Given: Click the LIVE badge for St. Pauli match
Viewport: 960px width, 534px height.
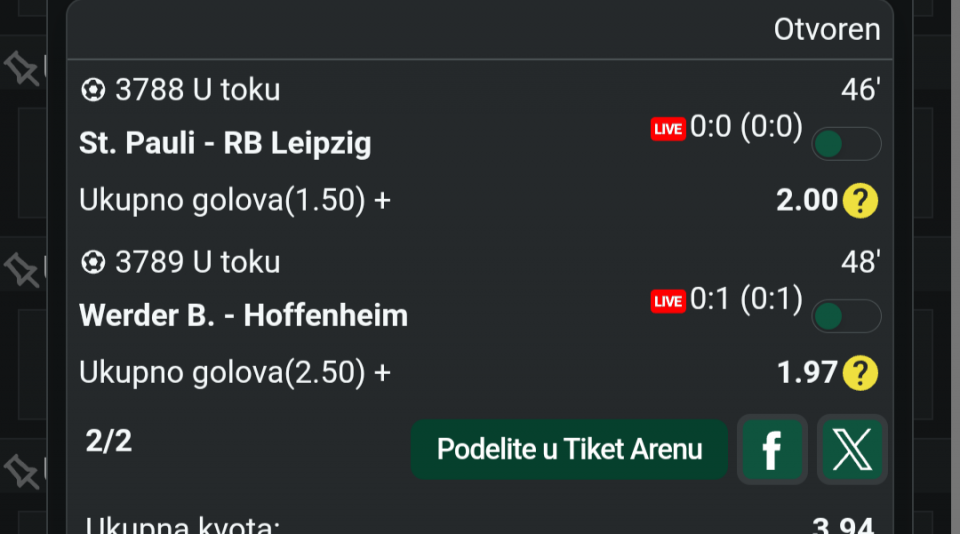Looking at the screenshot, I should (668, 129).
